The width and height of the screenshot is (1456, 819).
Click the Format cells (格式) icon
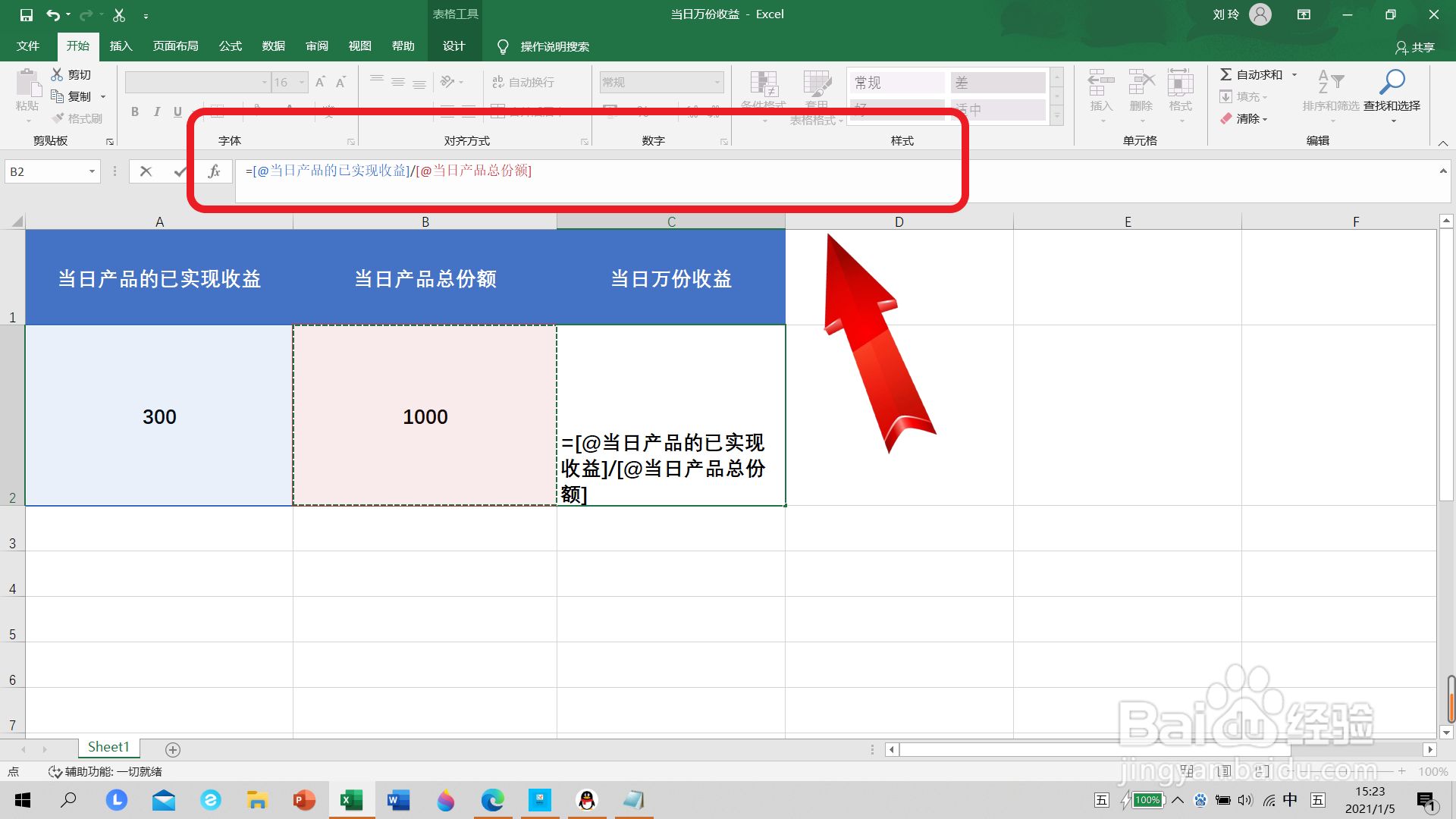point(1181,82)
